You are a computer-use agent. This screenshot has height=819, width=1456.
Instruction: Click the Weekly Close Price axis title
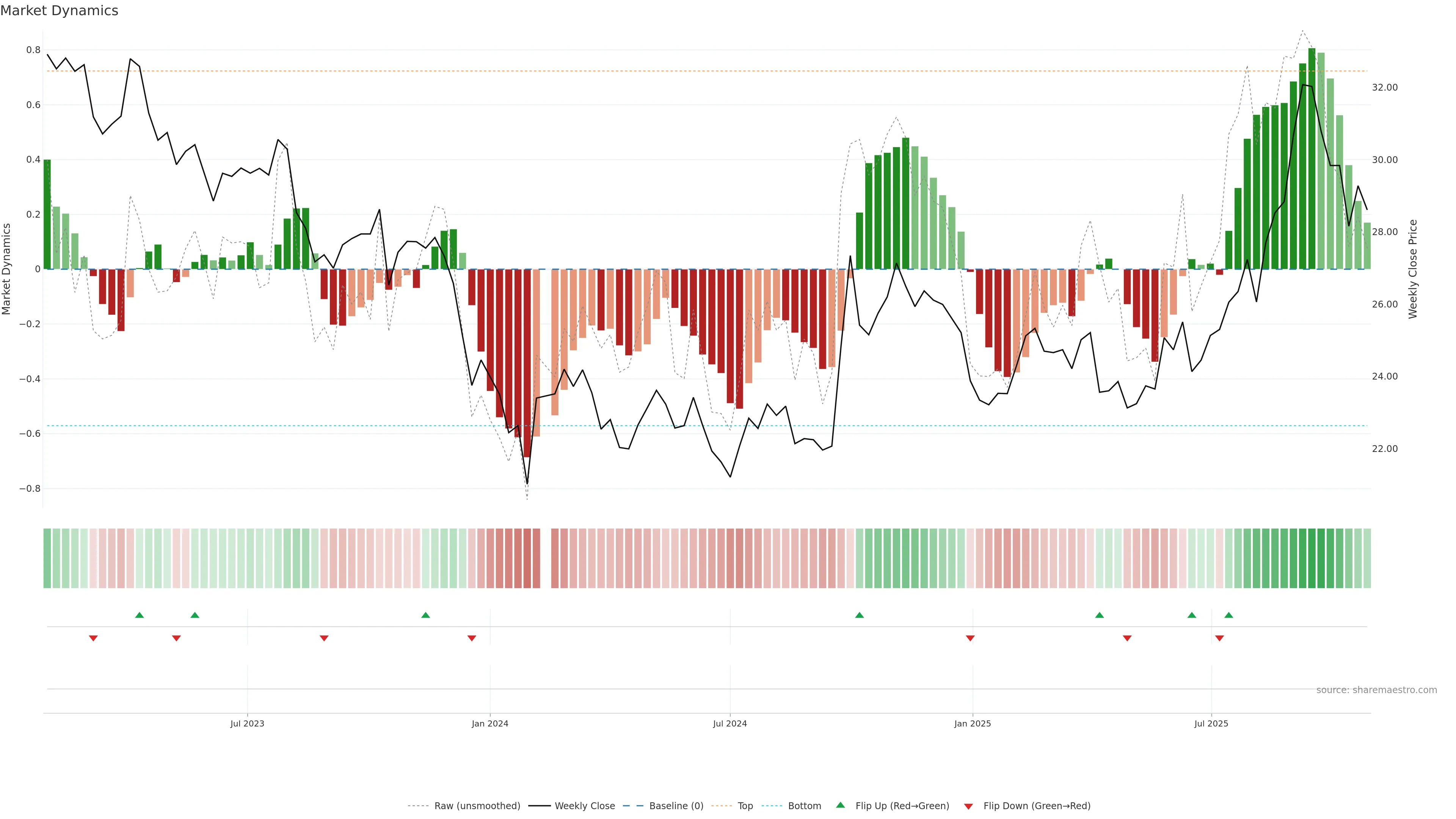tap(1412, 269)
